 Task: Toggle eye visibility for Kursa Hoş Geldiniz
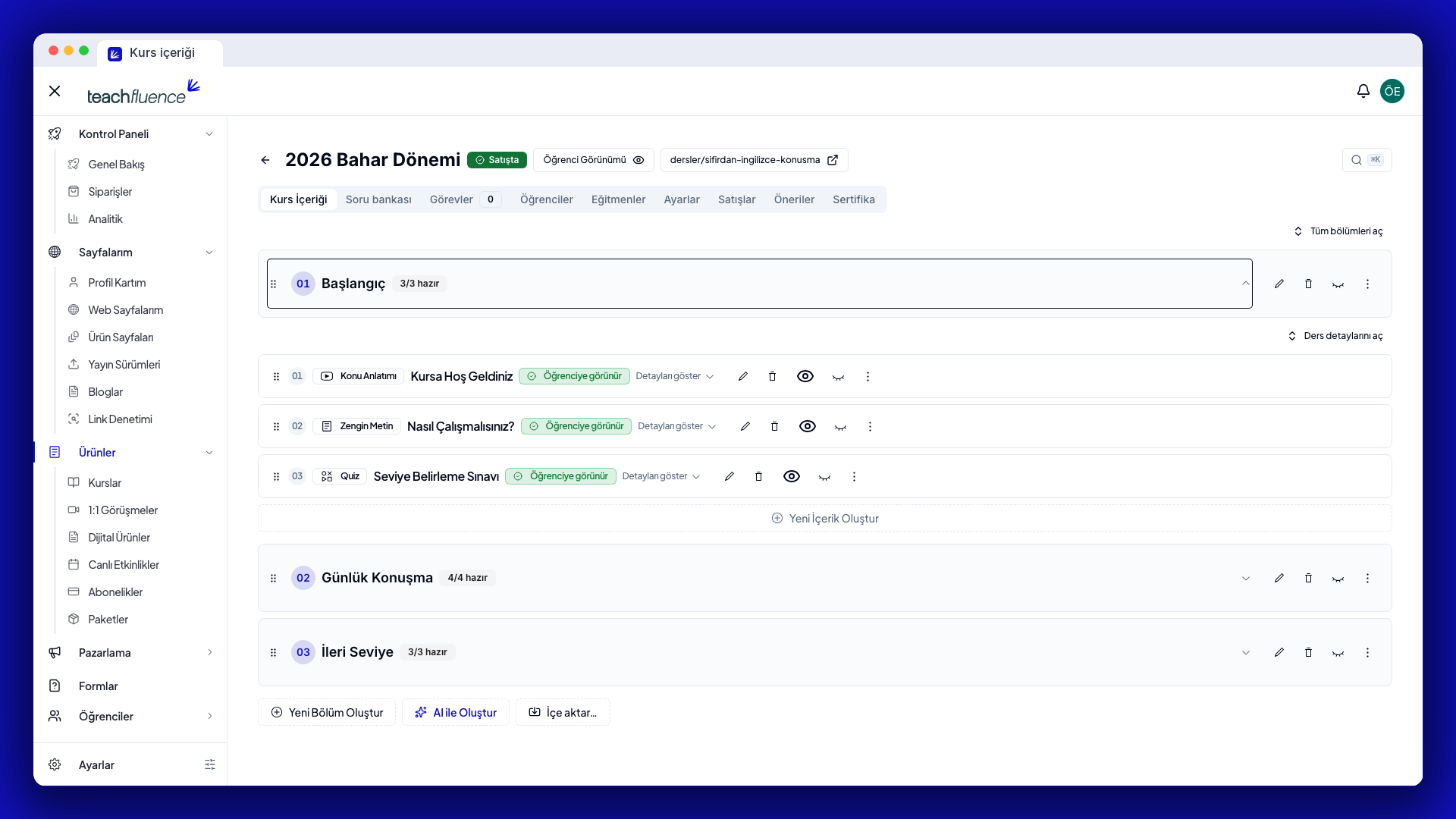point(805,376)
